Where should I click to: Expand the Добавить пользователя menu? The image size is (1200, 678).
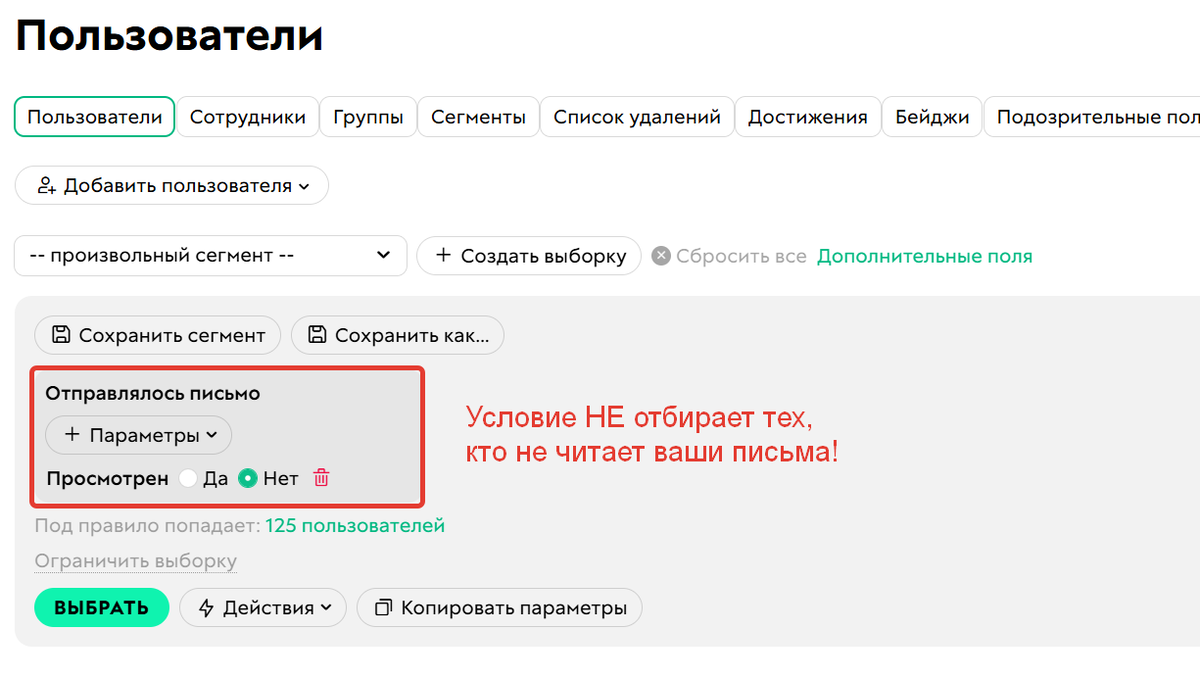(171, 185)
